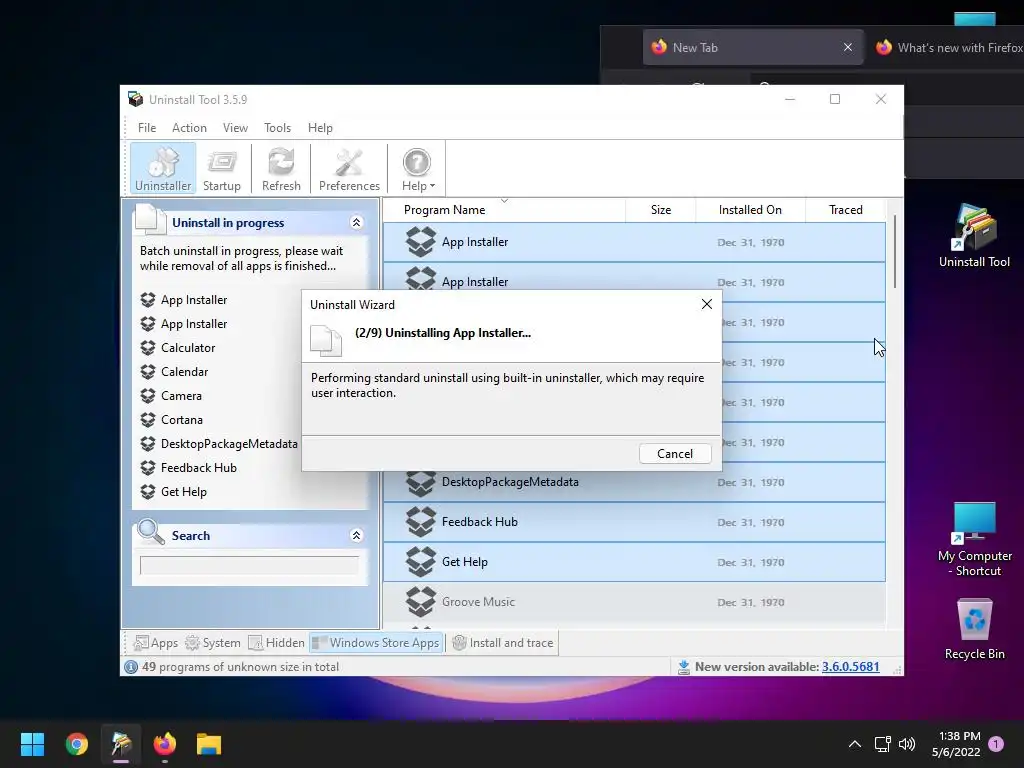
Task: Open the View menu
Action: pyautogui.click(x=235, y=127)
